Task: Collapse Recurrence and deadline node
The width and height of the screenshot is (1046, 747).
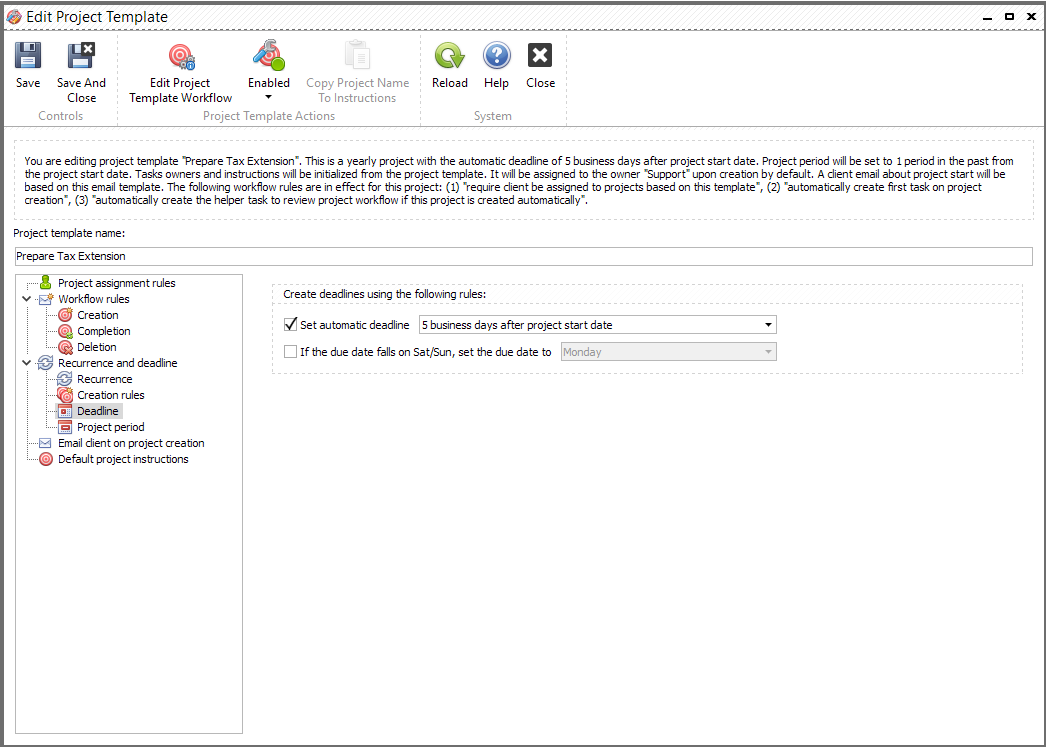Action: (27, 363)
